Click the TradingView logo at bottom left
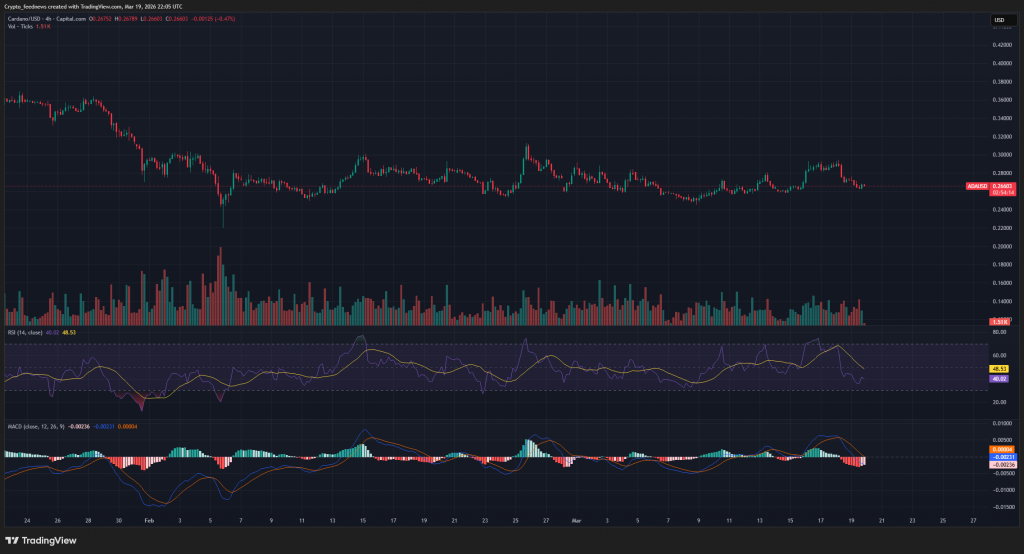1024x554 pixels. point(40,540)
